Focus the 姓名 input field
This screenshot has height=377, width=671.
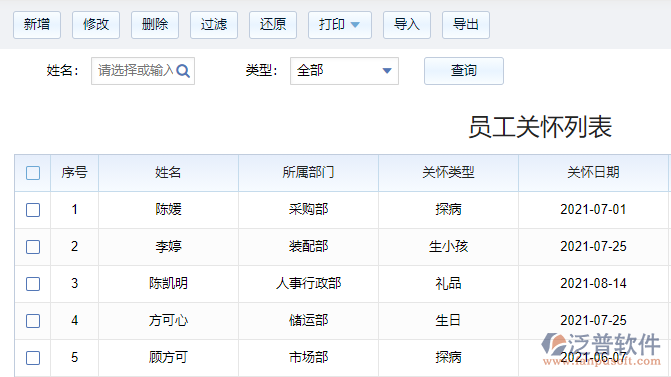(143, 71)
